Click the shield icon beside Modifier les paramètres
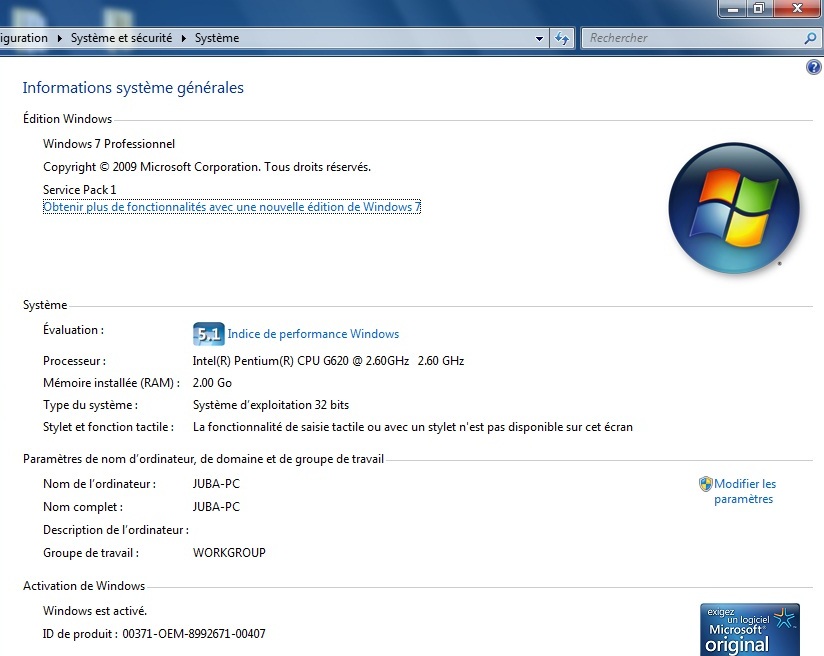This screenshot has height=656, width=824. pyautogui.click(x=705, y=484)
